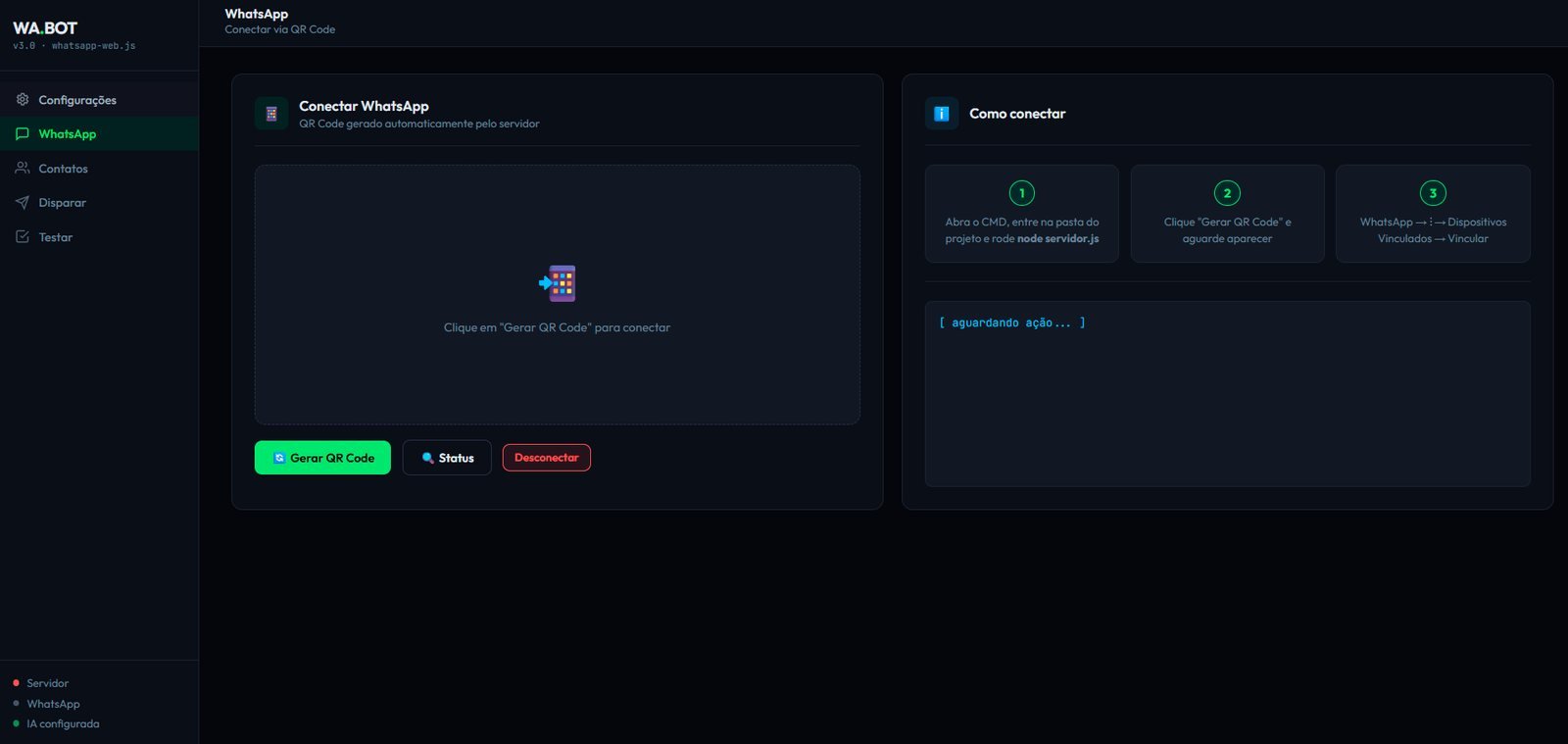Click the red Desconectar button
The height and width of the screenshot is (744, 1568).
[547, 458]
